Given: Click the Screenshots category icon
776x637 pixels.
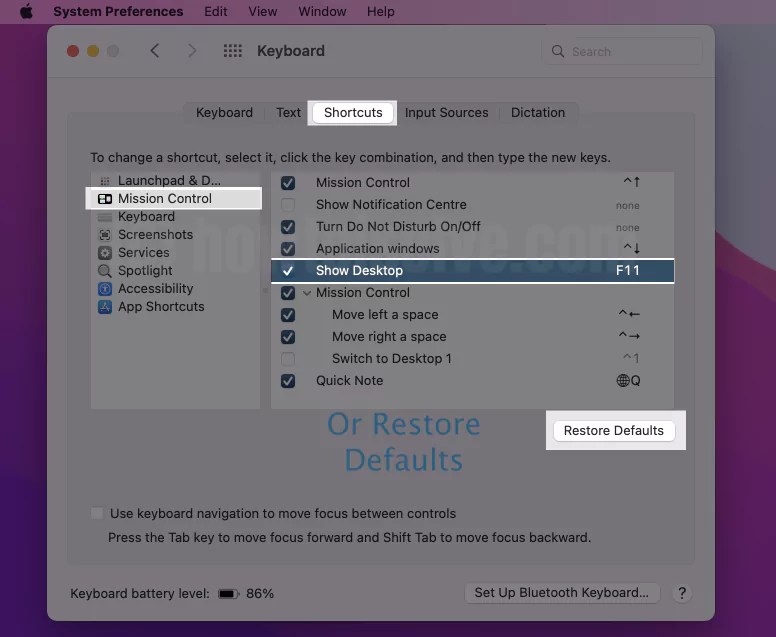Looking at the screenshot, I should [x=105, y=235].
